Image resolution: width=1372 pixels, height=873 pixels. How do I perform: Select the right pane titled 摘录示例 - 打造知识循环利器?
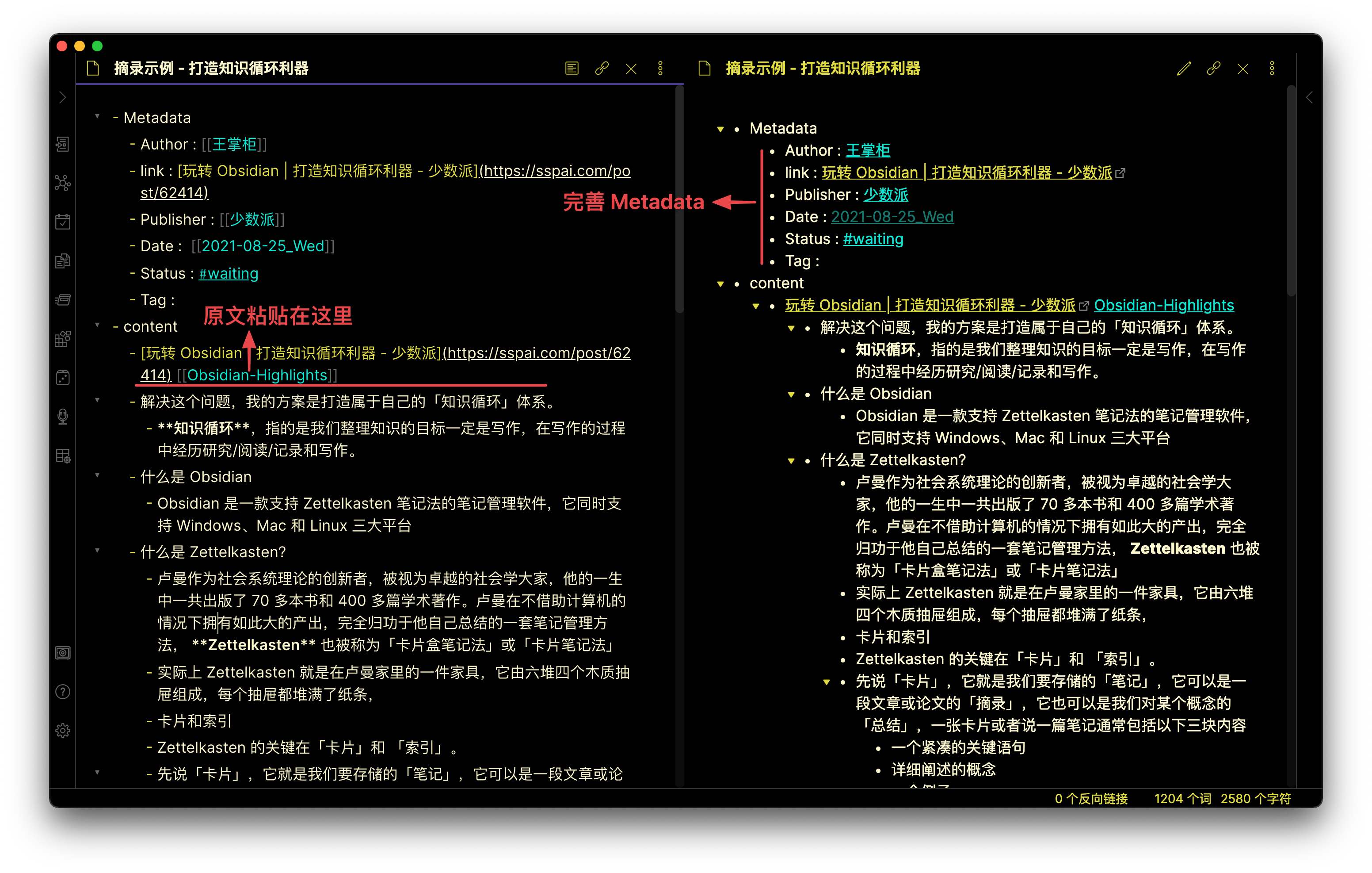coord(824,69)
